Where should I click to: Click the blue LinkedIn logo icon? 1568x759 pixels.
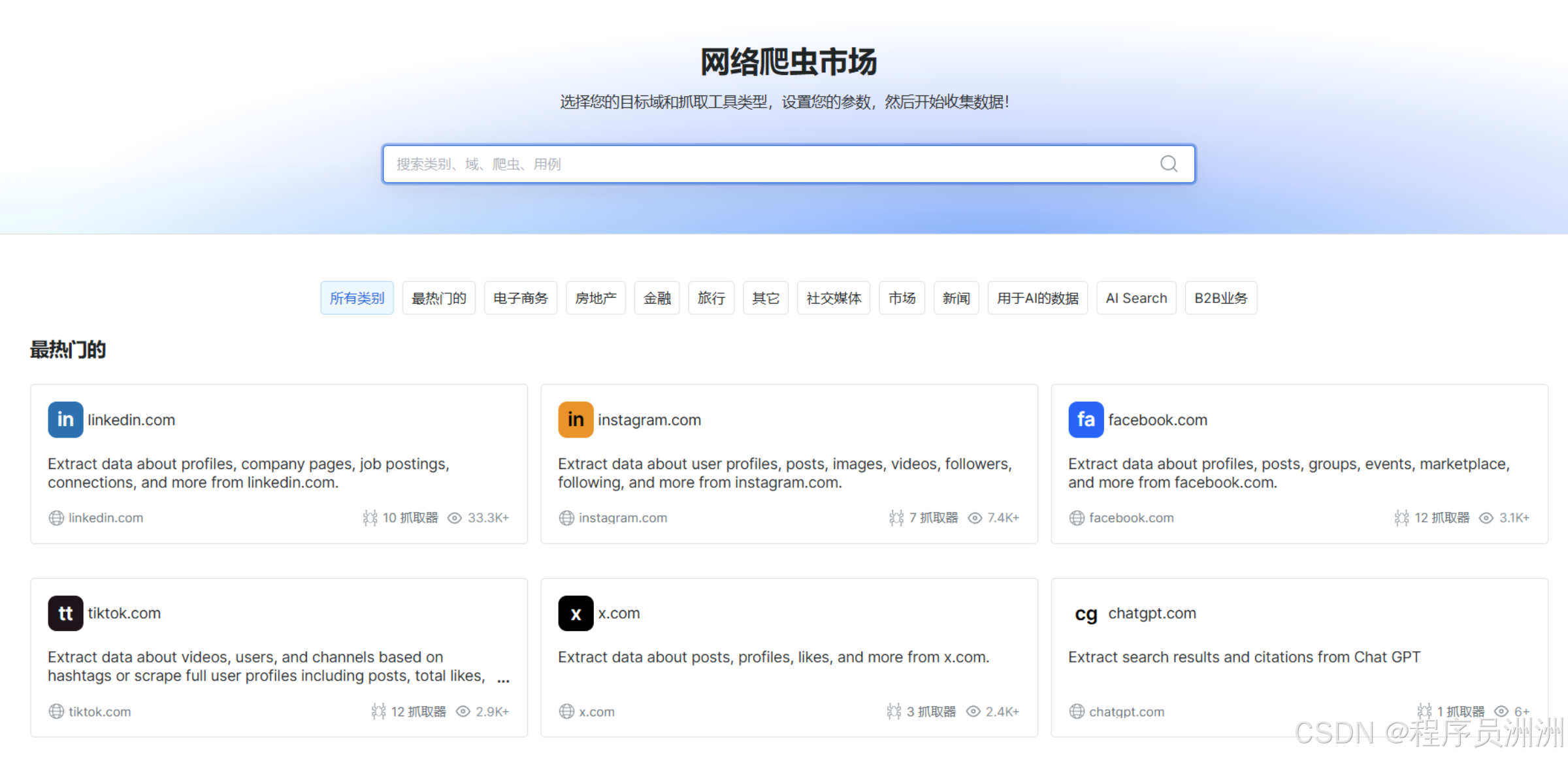coord(65,419)
